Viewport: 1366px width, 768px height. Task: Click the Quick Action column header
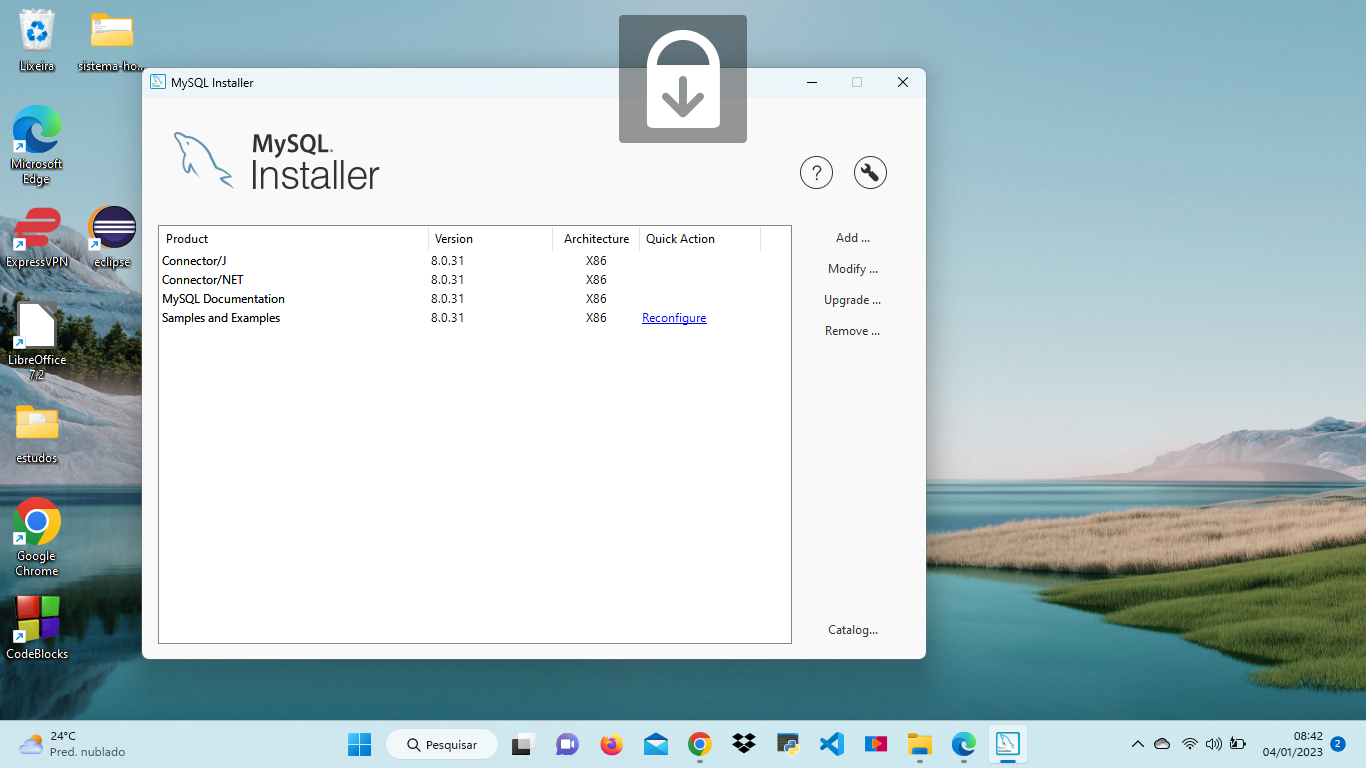pyautogui.click(x=700, y=239)
